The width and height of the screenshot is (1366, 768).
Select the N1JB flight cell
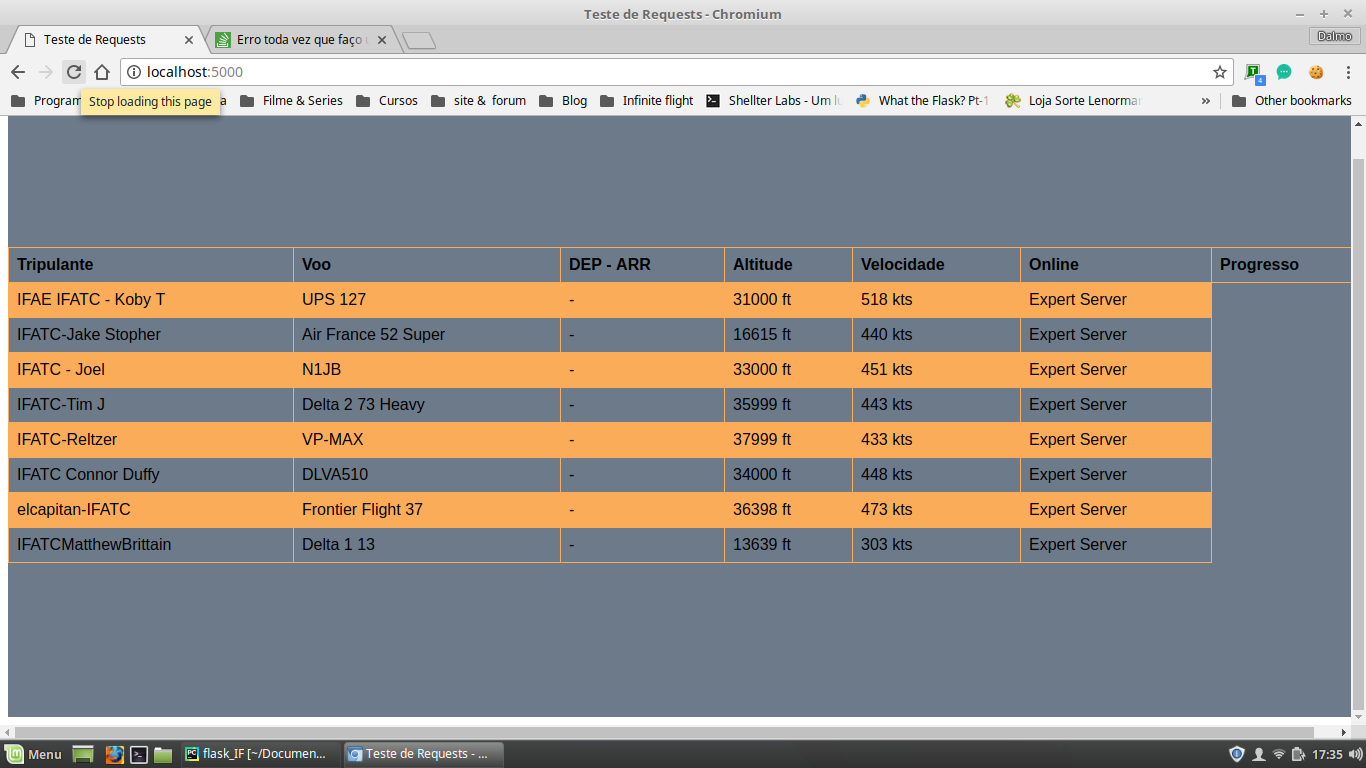[x=427, y=370]
